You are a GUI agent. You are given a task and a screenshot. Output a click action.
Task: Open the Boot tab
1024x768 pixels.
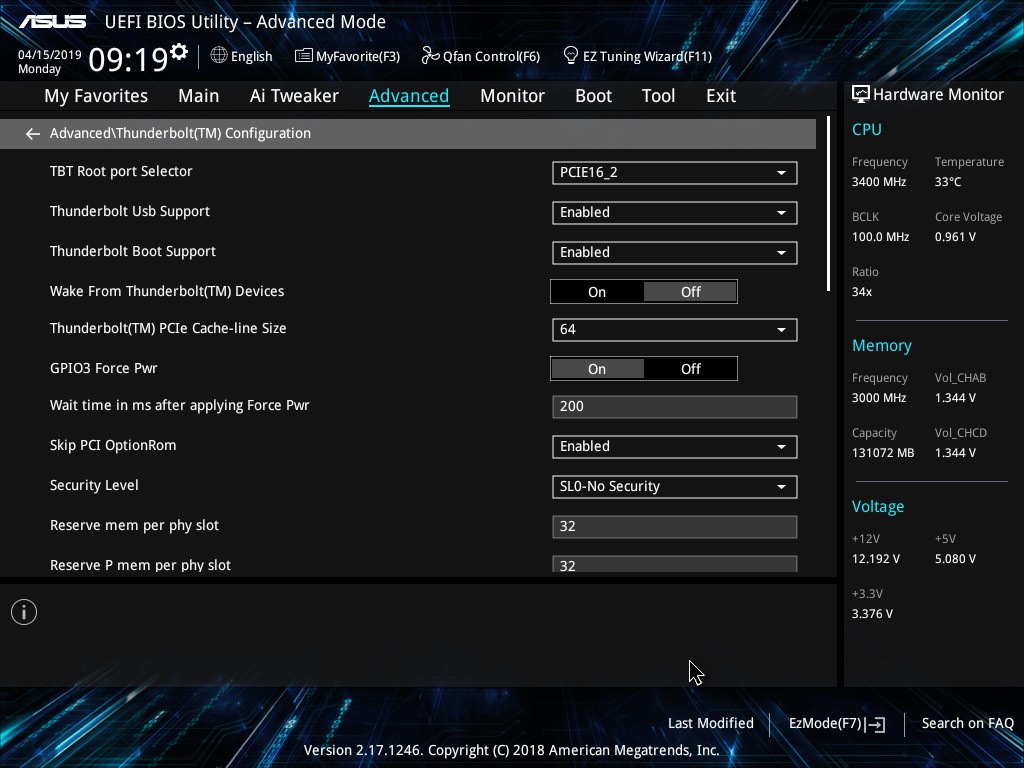click(x=593, y=96)
